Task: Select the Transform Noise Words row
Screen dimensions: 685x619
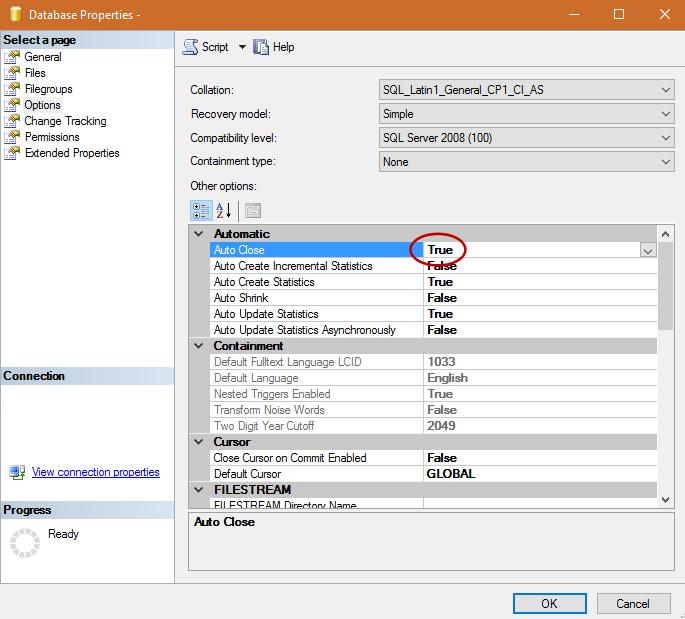Action: pos(433,410)
